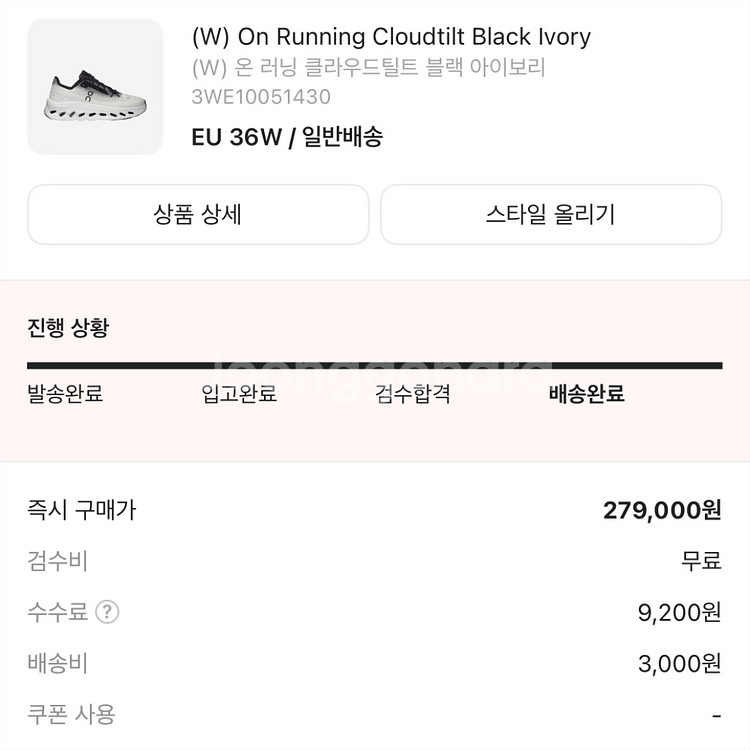The width and height of the screenshot is (750, 750).
Task: Click the 즉시 구매가 label
Action: [x=81, y=510]
